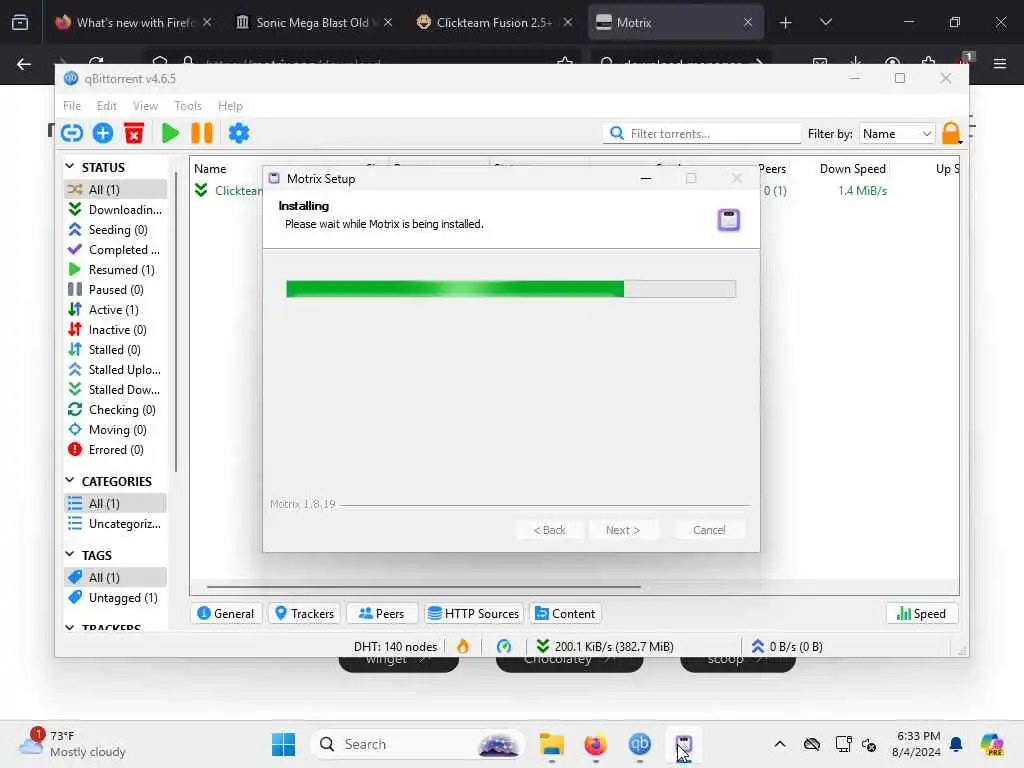The height and width of the screenshot is (768, 1024).
Task: Open File Explorer from the taskbar
Action: tap(551, 744)
